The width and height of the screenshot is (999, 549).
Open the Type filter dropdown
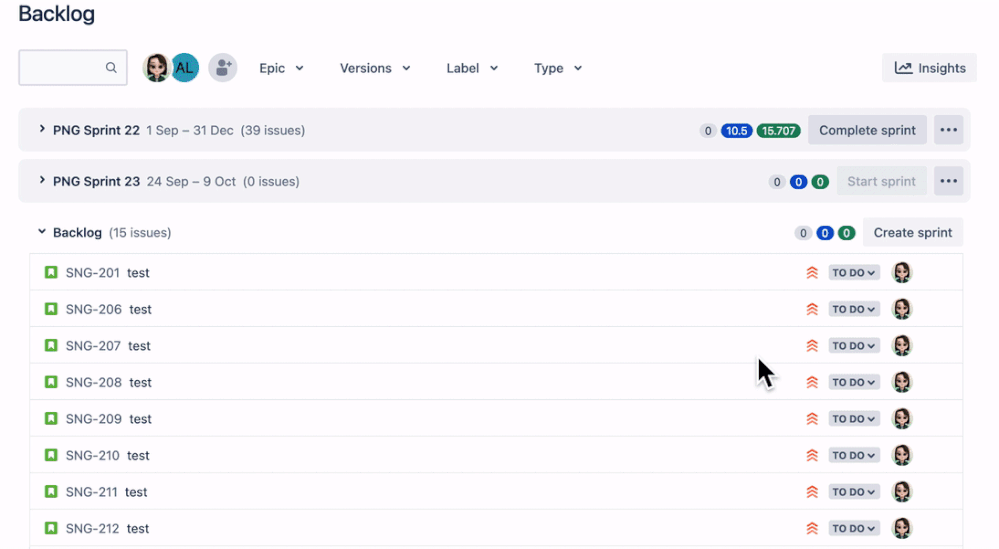point(557,68)
